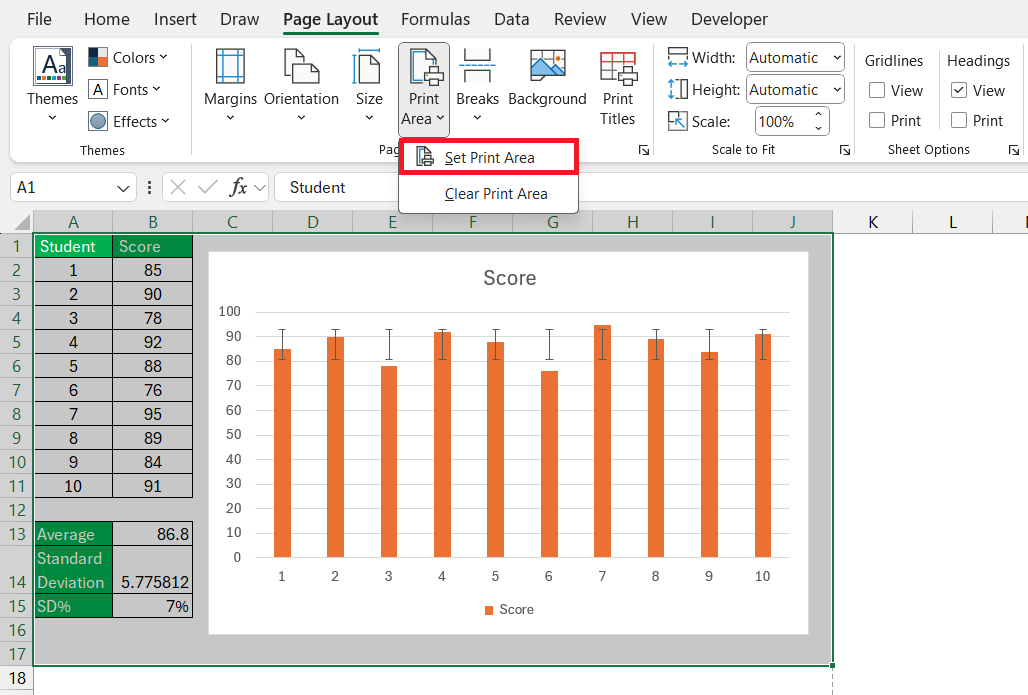Click the Enter checkmark formula bar icon
The width and height of the screenshot is (1028, 695).
point(208,188)
